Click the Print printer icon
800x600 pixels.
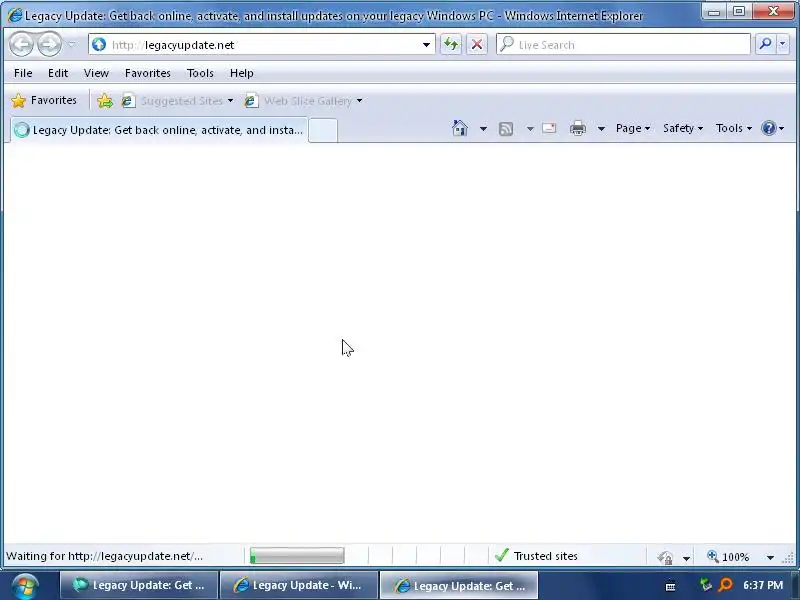578,128
